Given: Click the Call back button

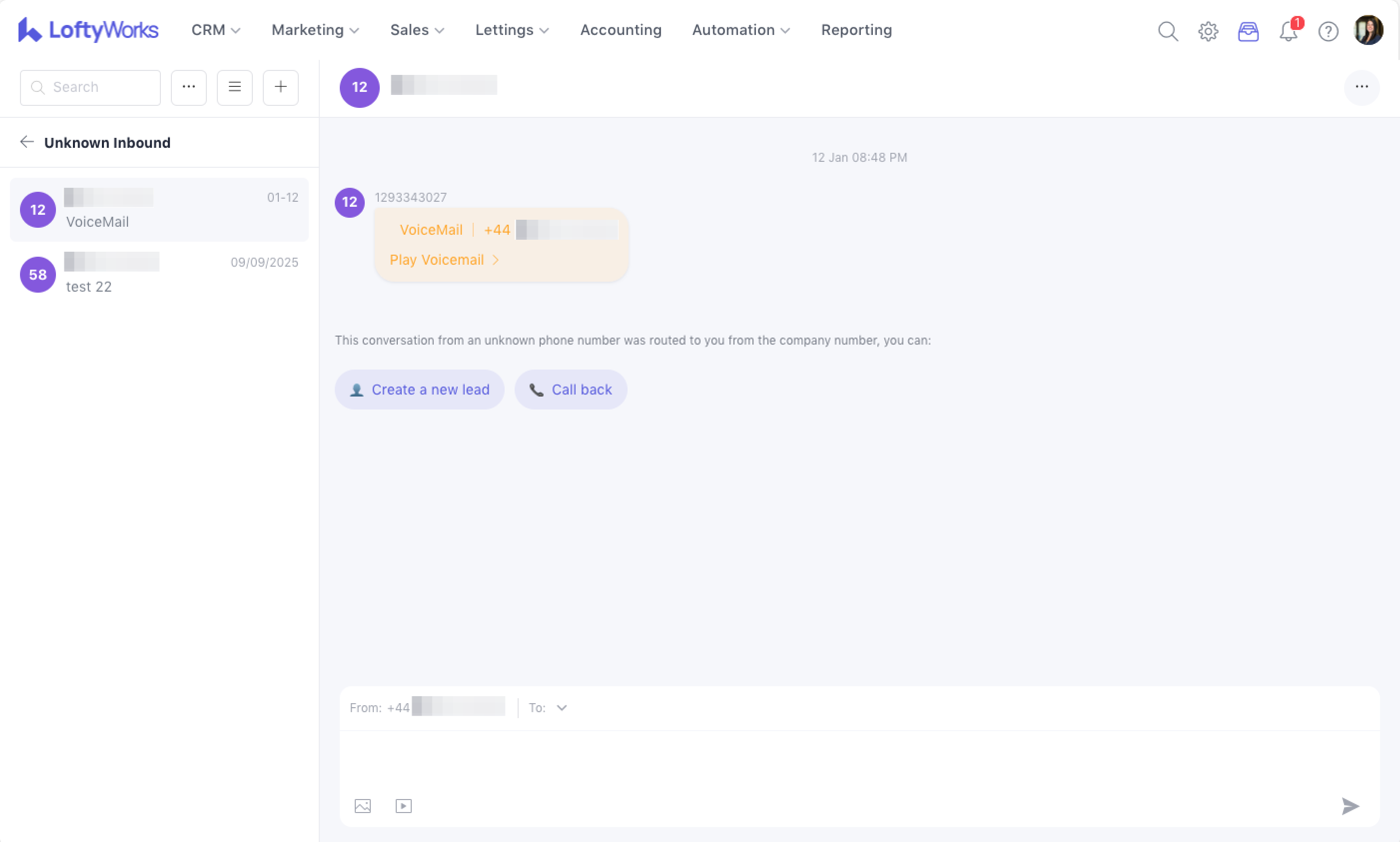Looking at the screenshot, I should click(x=570, y=390).
